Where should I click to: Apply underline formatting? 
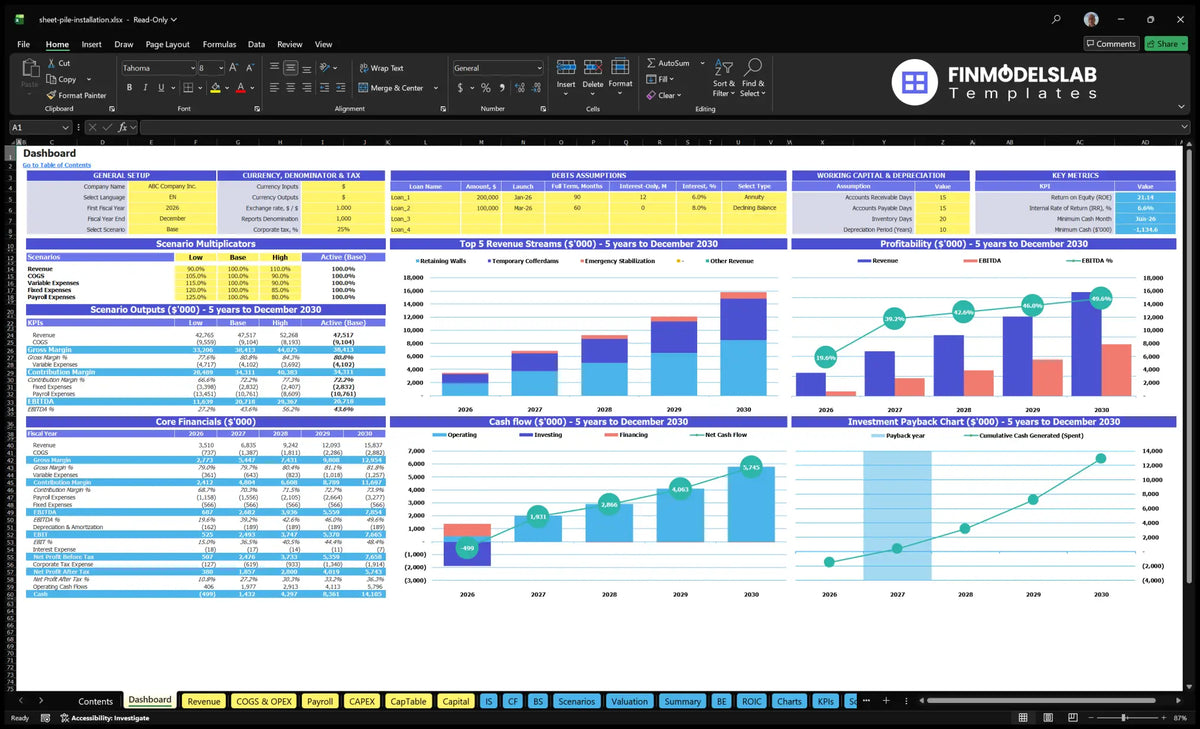pyautogui.click(x=163, y=88)
